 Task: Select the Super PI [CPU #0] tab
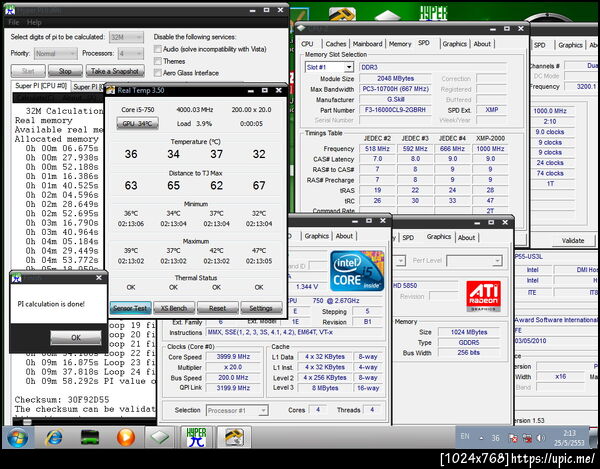tap(41, 86)
